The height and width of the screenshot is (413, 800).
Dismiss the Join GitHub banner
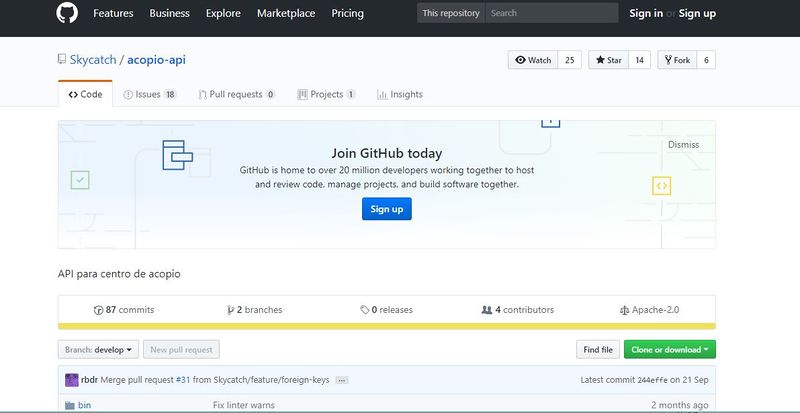(x=683, y=145)
